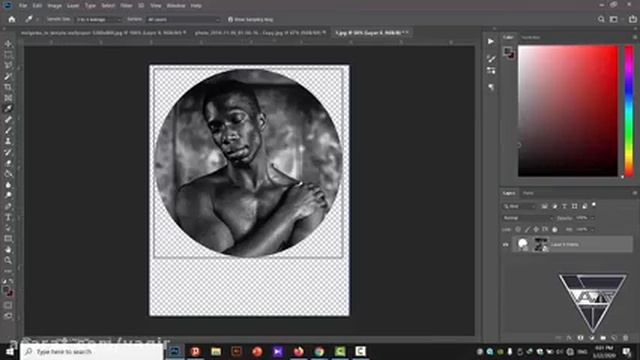640x360 pixels.
Task: Click the foreground color swatch in Color panel
Action: 507,51
